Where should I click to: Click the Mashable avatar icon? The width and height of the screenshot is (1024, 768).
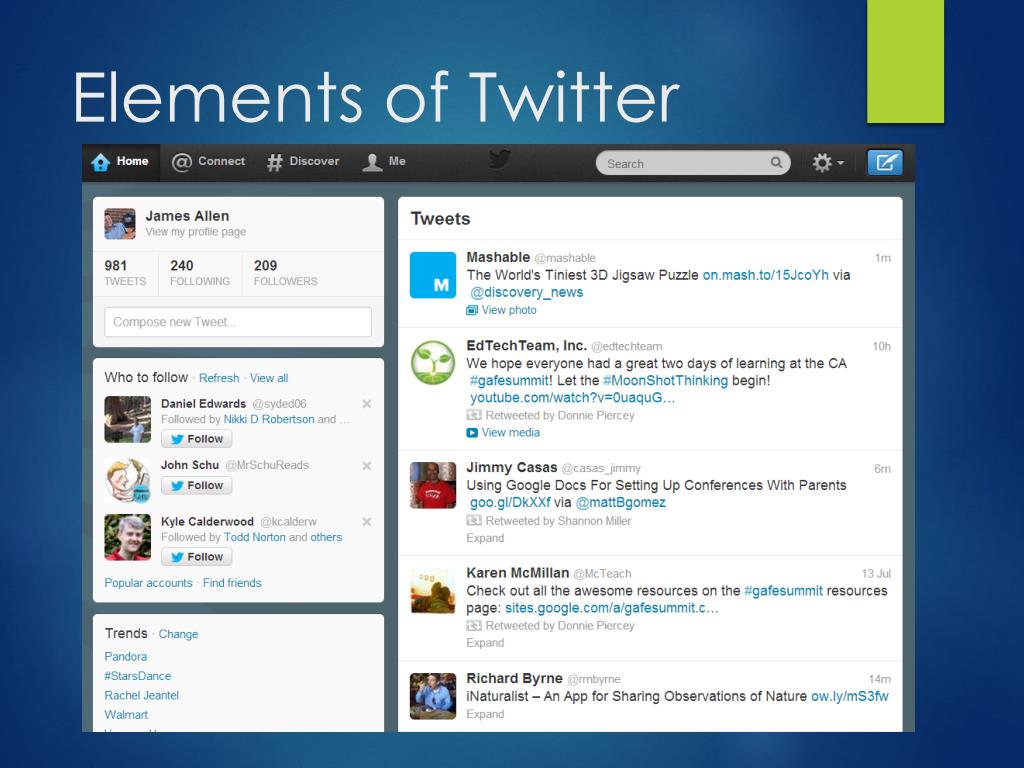click(x=433, y=275)
